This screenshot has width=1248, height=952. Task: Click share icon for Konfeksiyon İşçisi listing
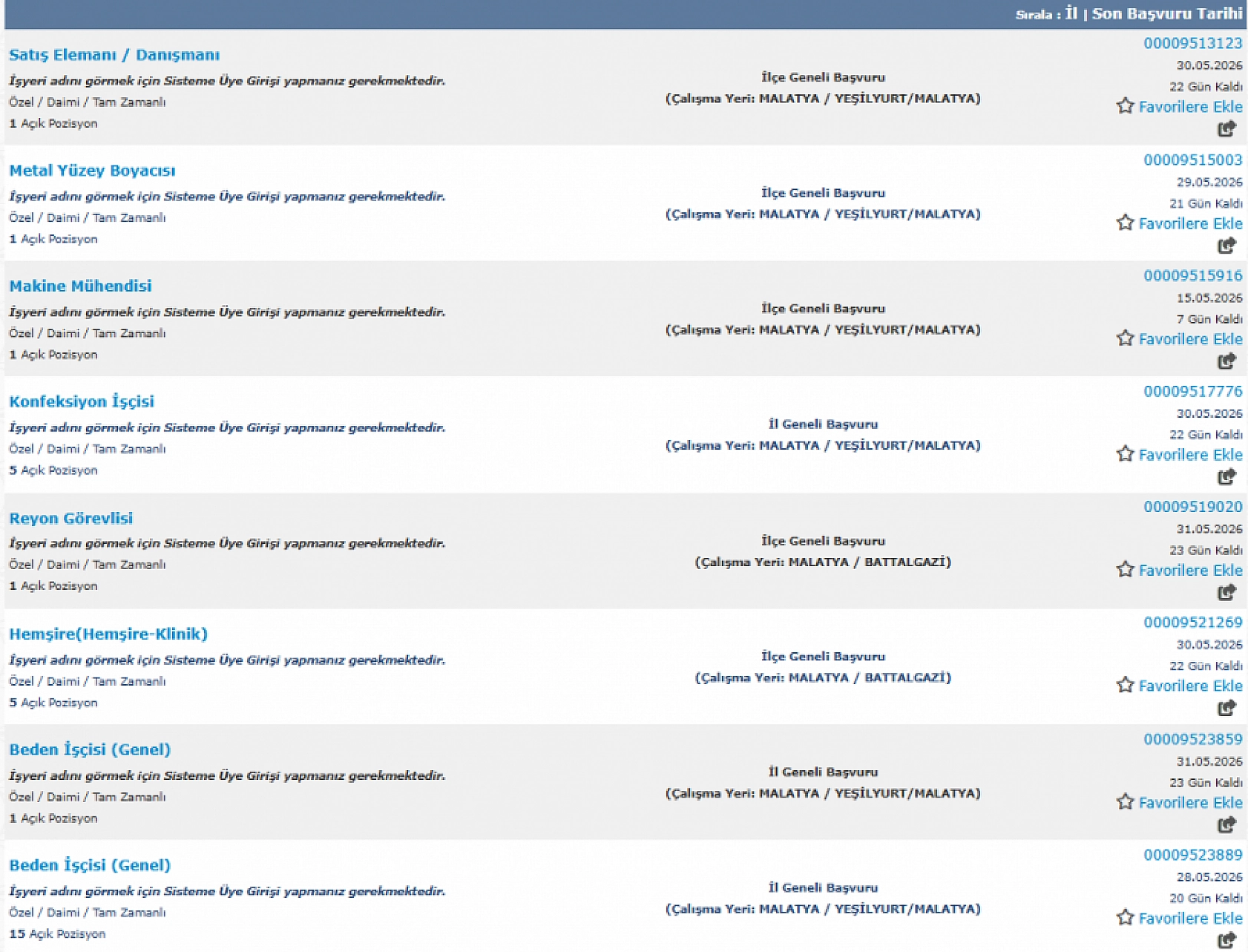coord(1226,477)
